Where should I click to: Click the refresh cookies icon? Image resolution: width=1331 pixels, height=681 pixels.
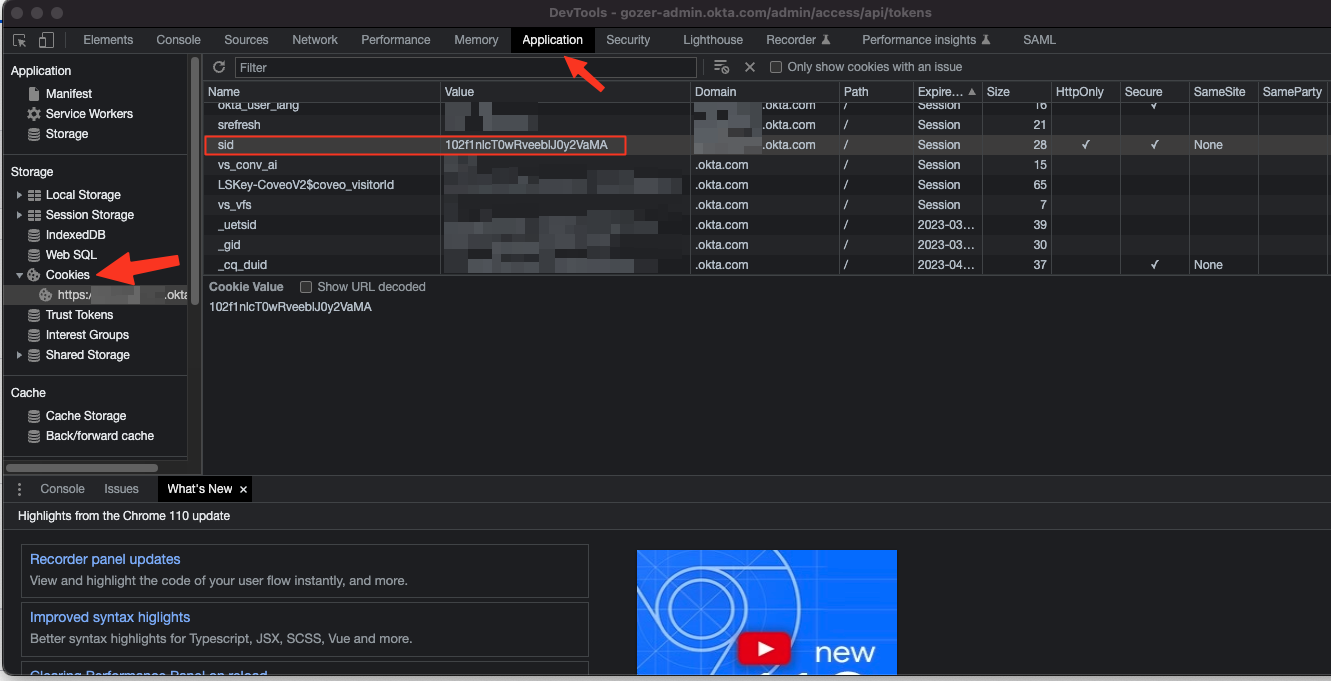click(219, 67)
